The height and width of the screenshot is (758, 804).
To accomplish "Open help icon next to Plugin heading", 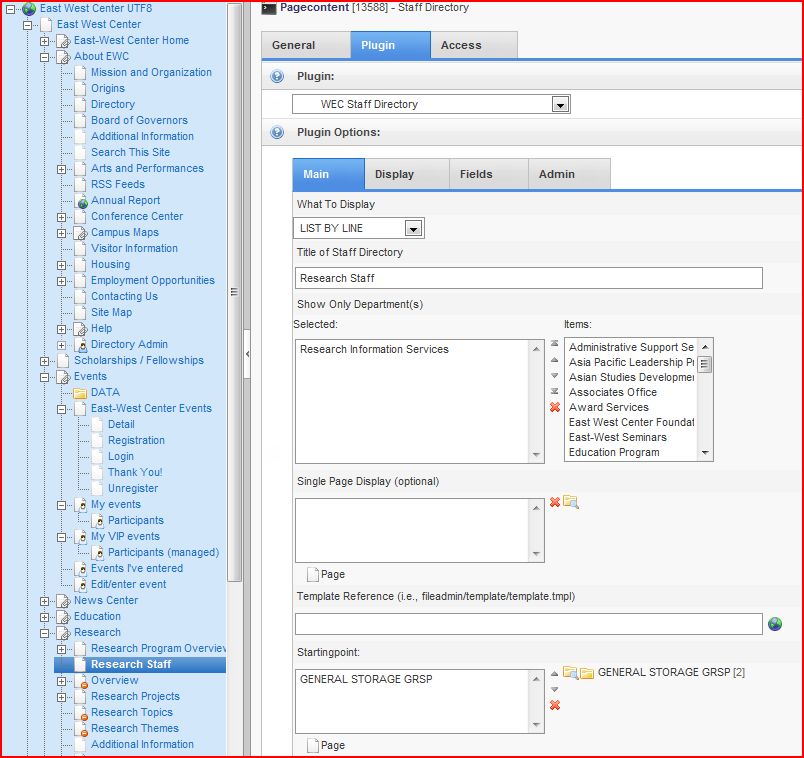I will (x=277, y=76).
